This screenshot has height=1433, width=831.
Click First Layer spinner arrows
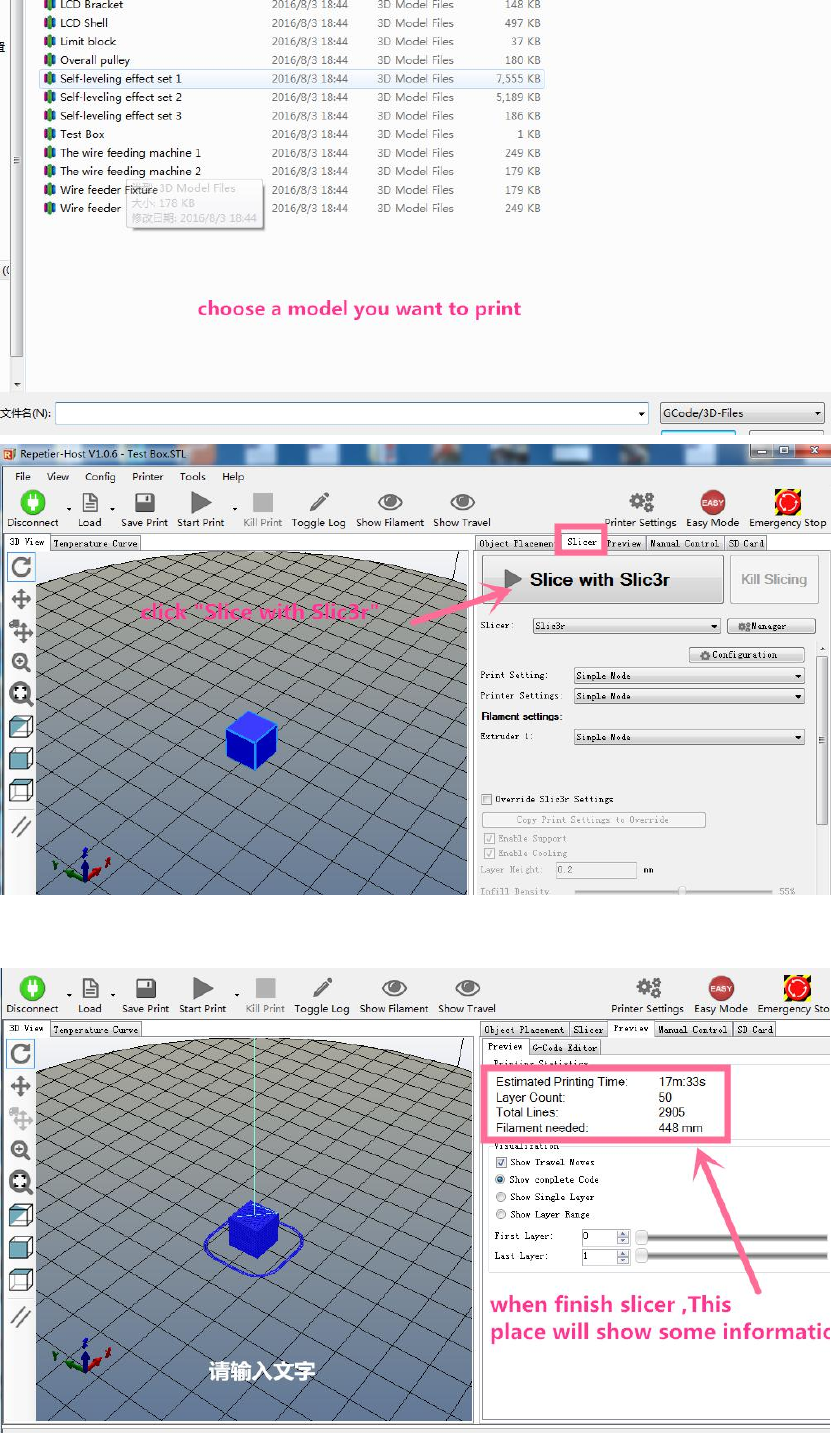tap(623, 1237)
